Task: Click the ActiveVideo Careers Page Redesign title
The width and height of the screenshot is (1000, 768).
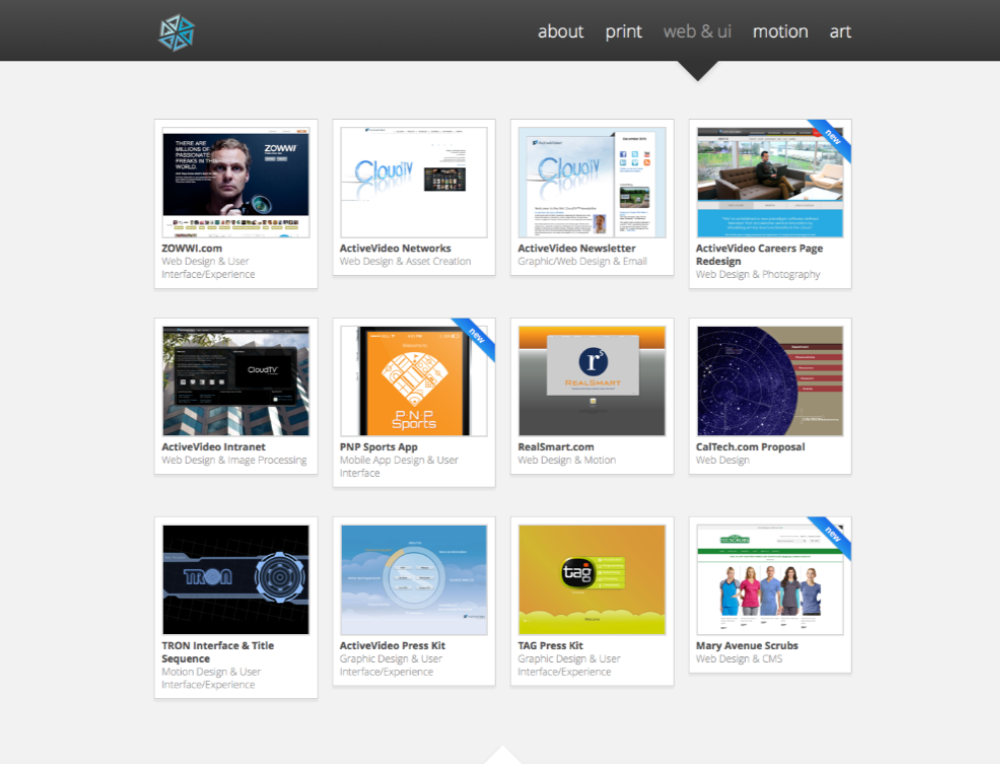Action: click(760, 255)
